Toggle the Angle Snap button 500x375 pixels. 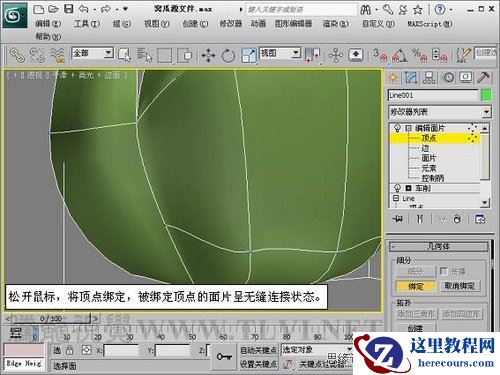(x=400, y=55)
